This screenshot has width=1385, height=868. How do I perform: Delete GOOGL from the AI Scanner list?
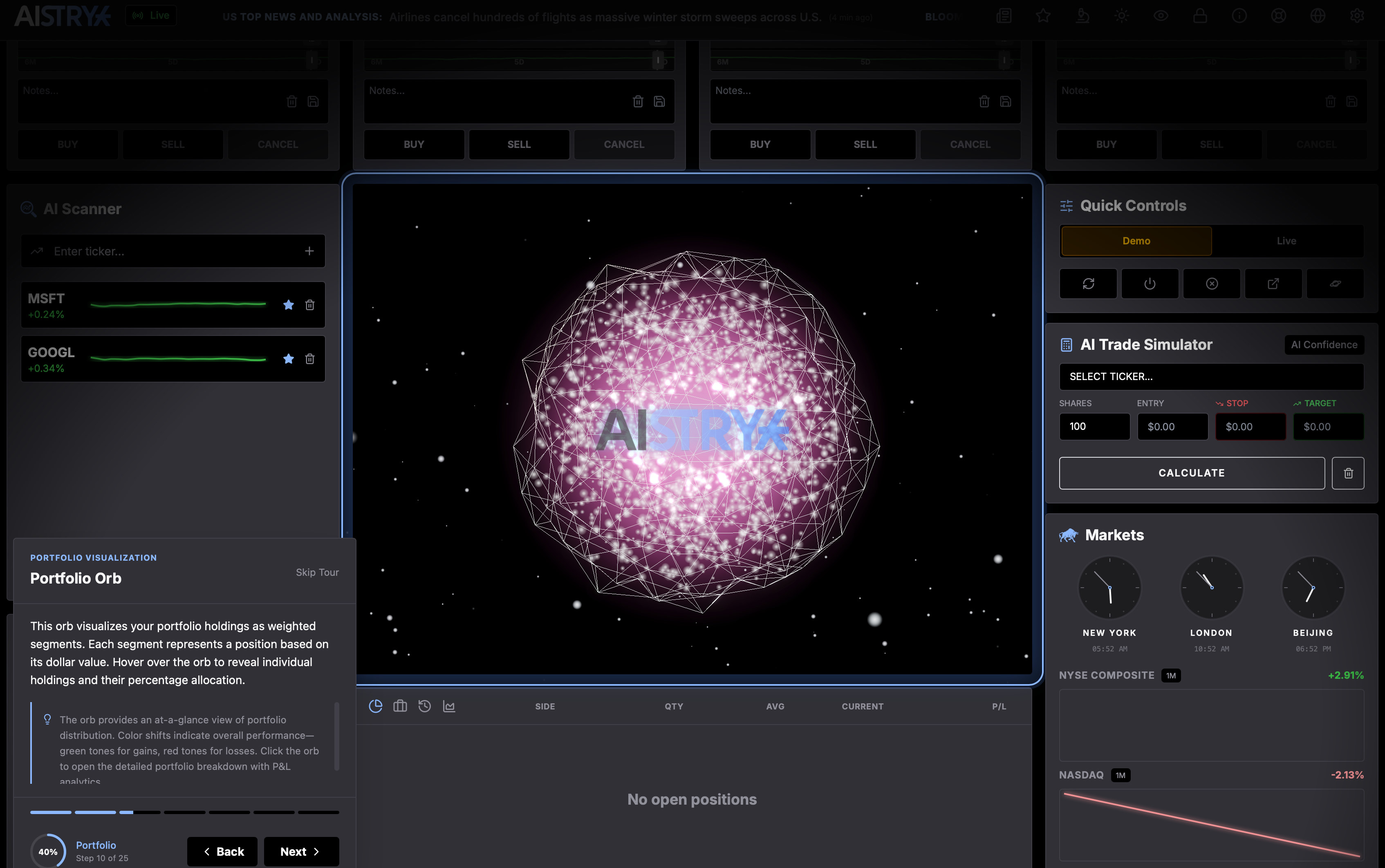pyautogui.click(x=309, y=359)
